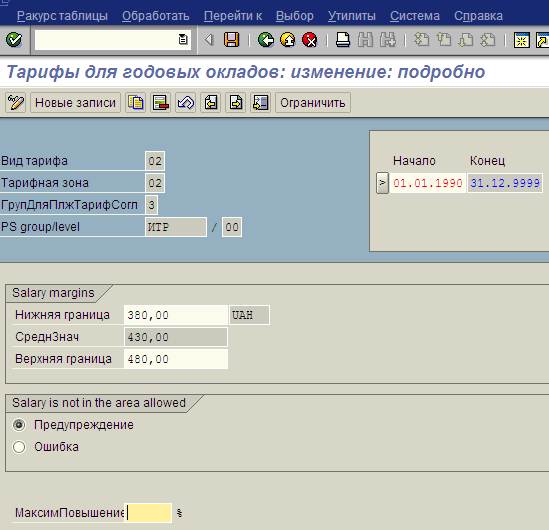Go to the first page icon
This screenshot has height=530, width=549.
coord(421,40)
